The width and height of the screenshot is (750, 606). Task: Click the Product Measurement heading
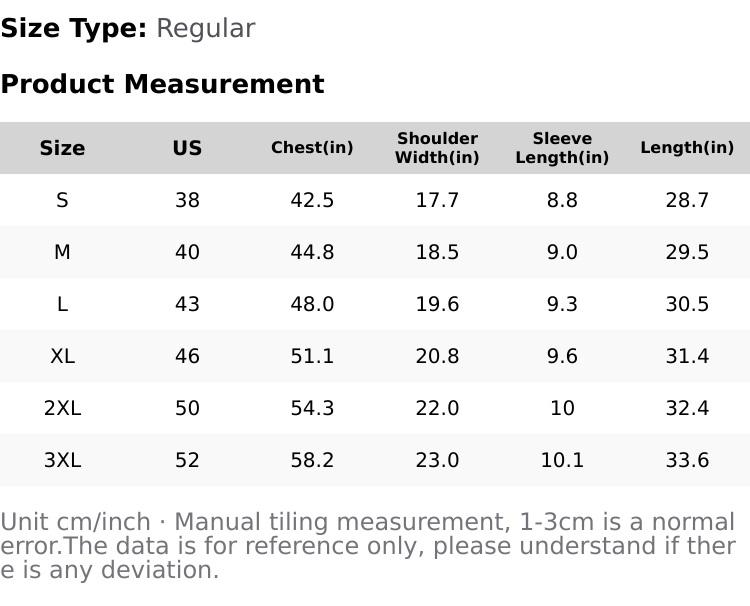(x=162, y=84)
